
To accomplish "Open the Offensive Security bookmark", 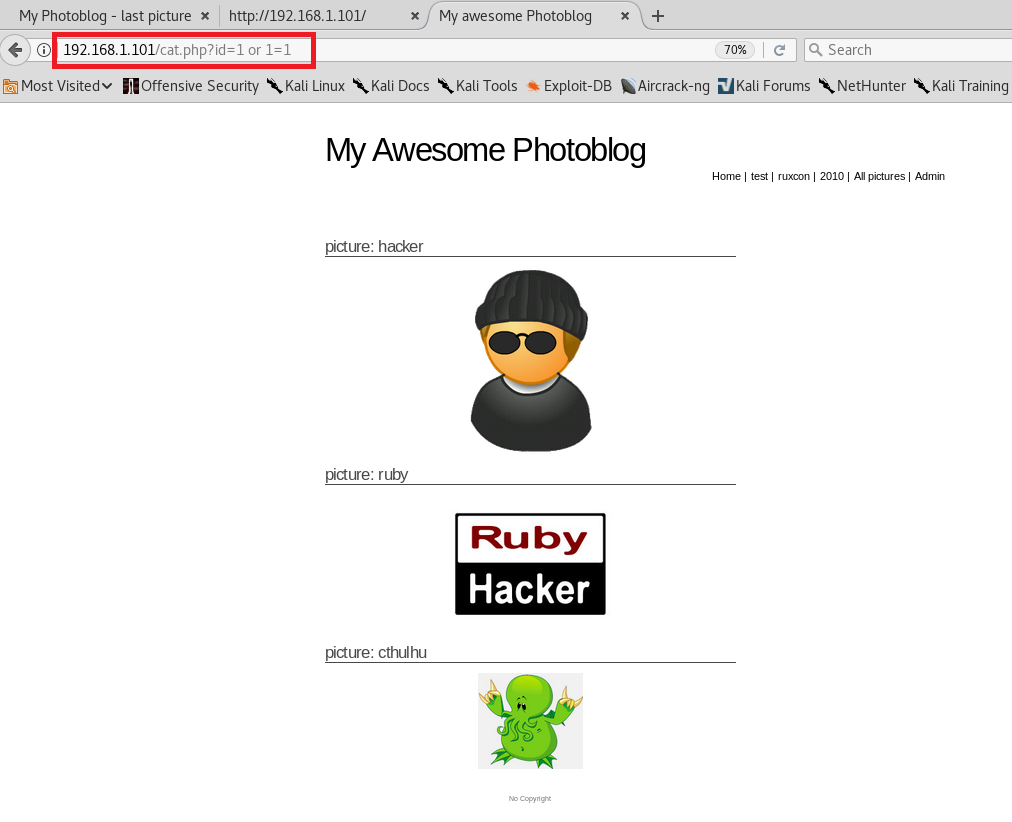I will click(191, 86).
